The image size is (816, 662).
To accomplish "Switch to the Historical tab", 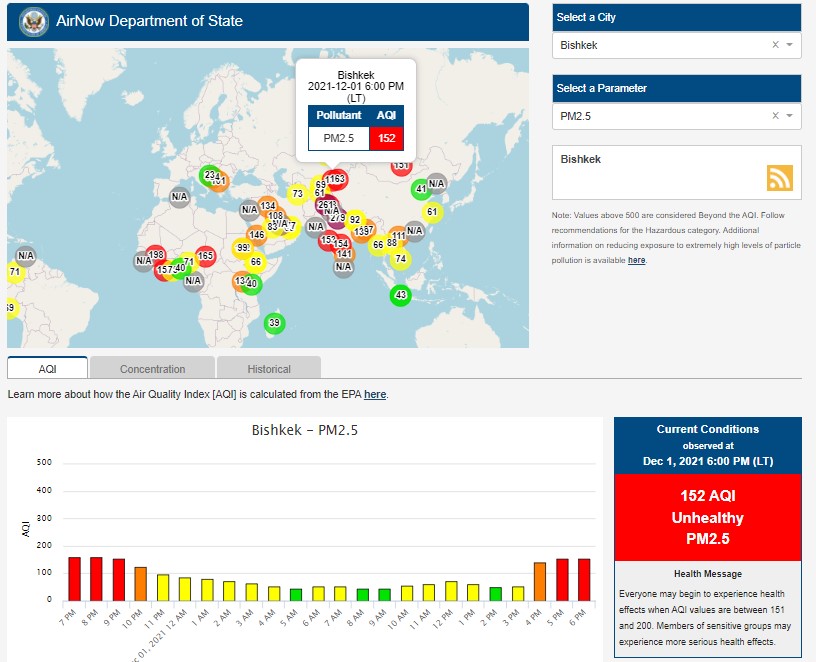I will [x=269, y=369].
